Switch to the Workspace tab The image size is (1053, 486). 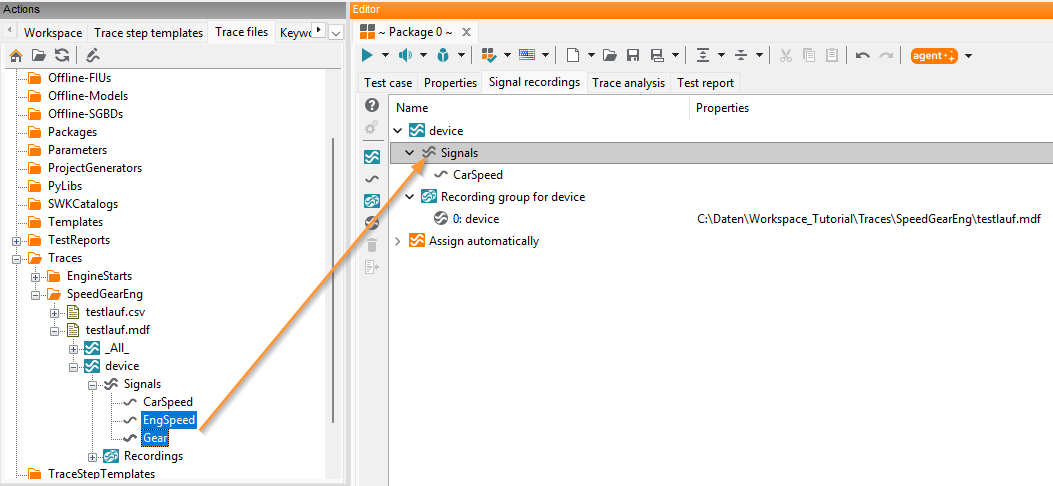53,33
